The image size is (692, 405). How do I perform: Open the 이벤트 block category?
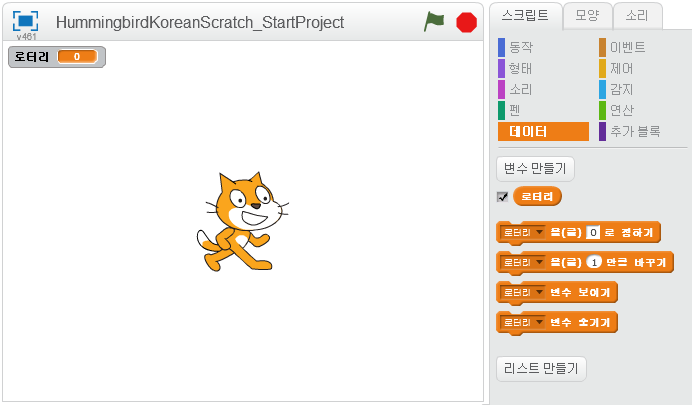click(x=627, y=47)
